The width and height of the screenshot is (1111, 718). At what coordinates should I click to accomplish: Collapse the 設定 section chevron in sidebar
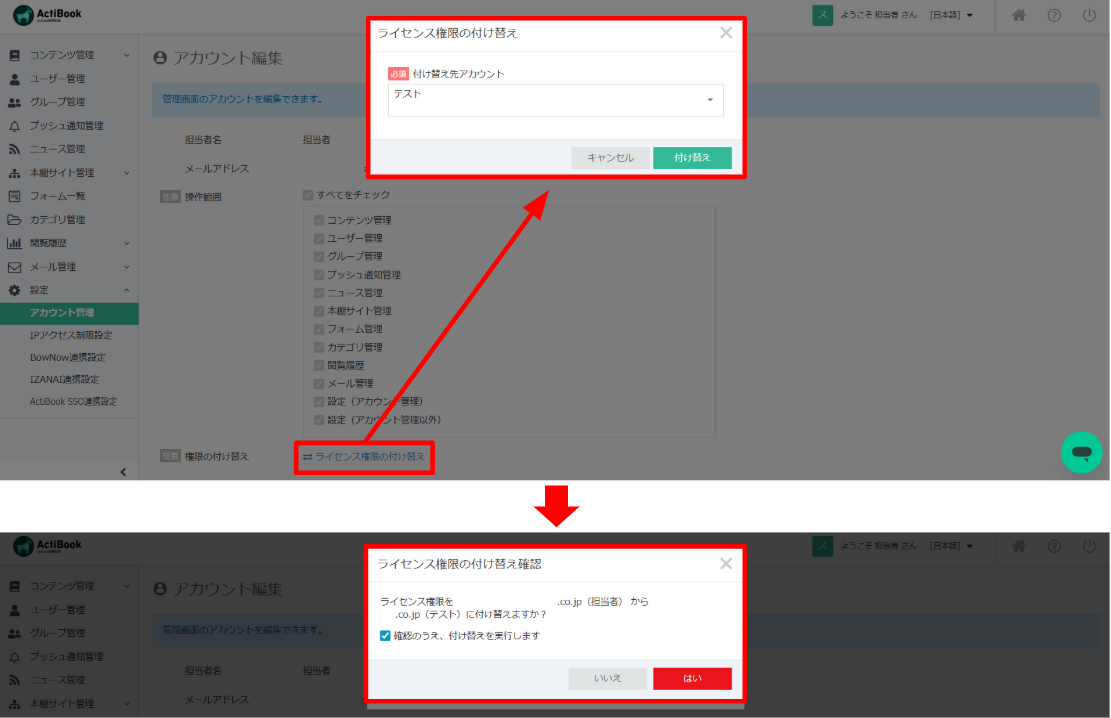pyautogui.click(x=127, y=290)
